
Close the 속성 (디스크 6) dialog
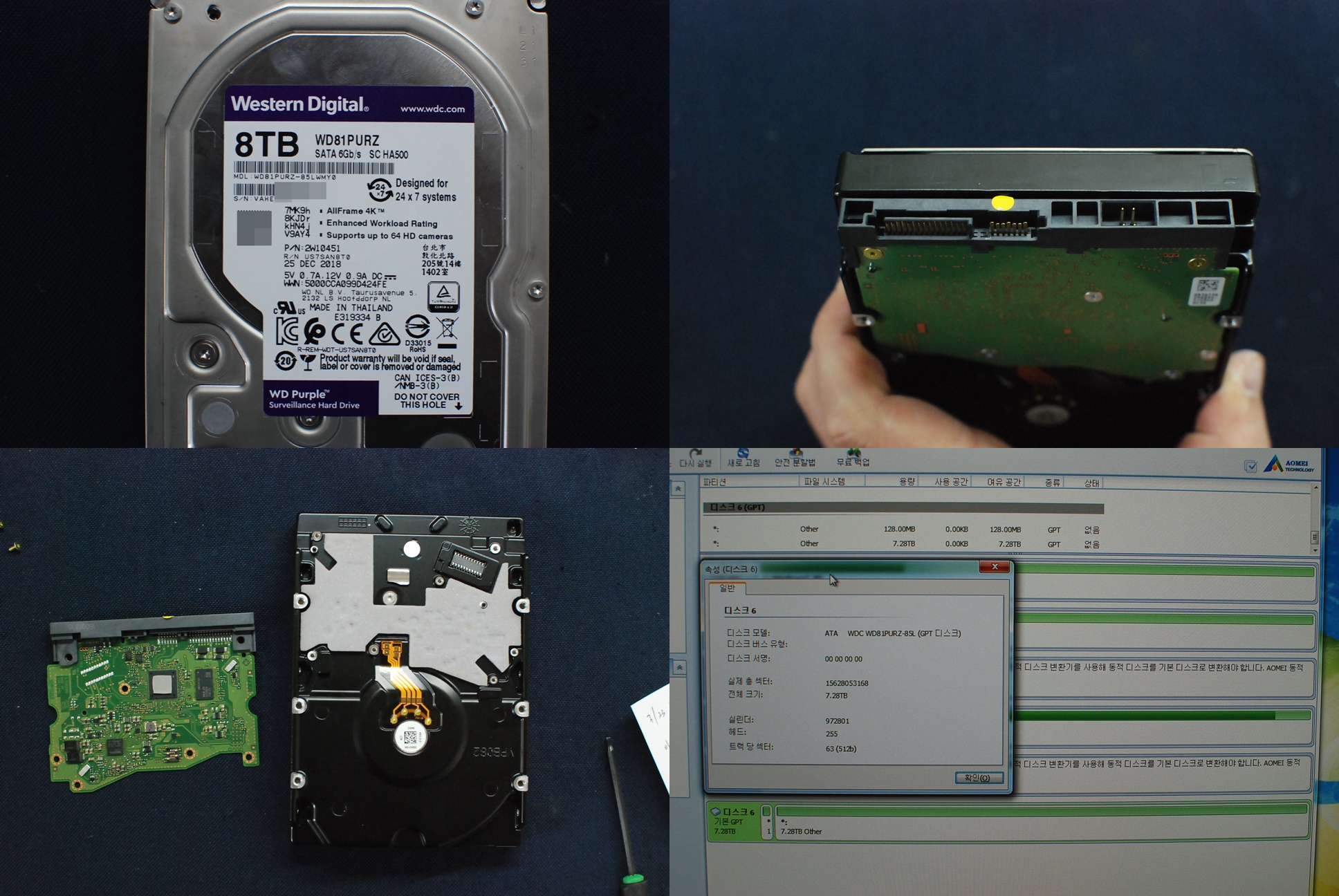pos(995,567)
